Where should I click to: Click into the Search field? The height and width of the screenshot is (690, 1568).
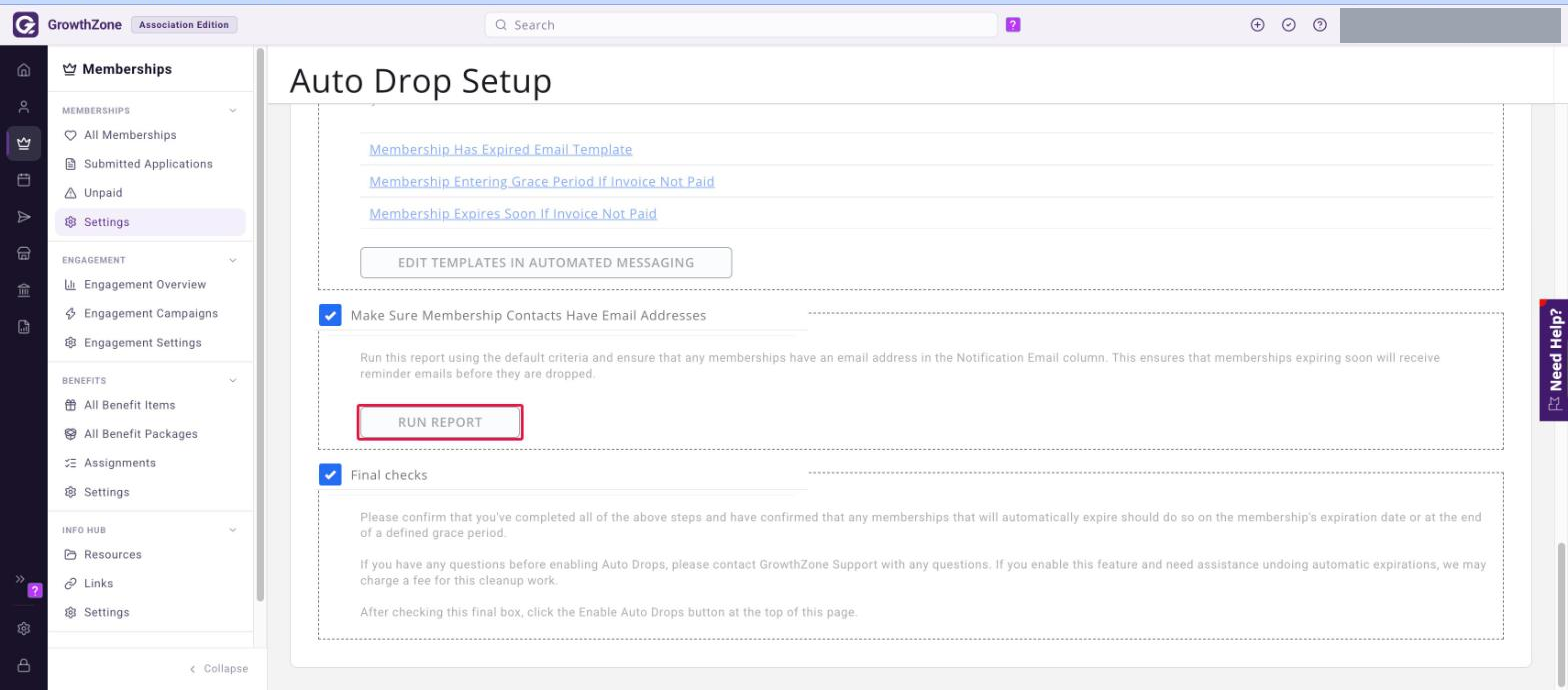[741, 25]
